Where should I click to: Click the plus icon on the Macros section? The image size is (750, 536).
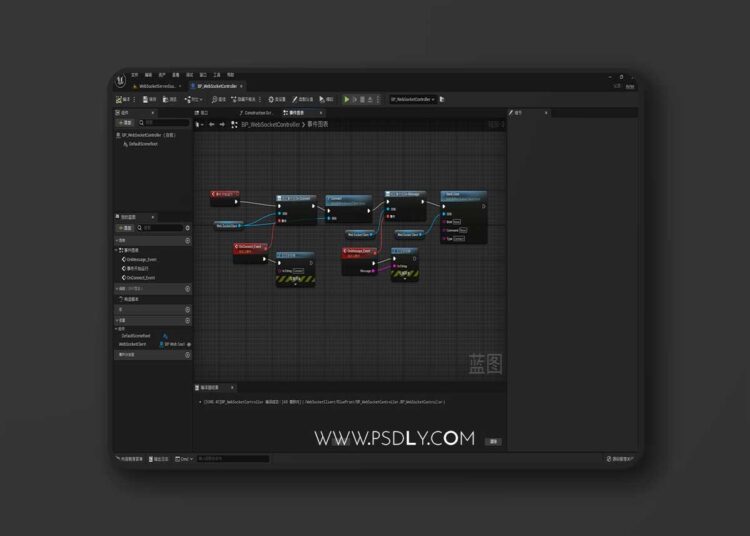[x=188, y=310]
